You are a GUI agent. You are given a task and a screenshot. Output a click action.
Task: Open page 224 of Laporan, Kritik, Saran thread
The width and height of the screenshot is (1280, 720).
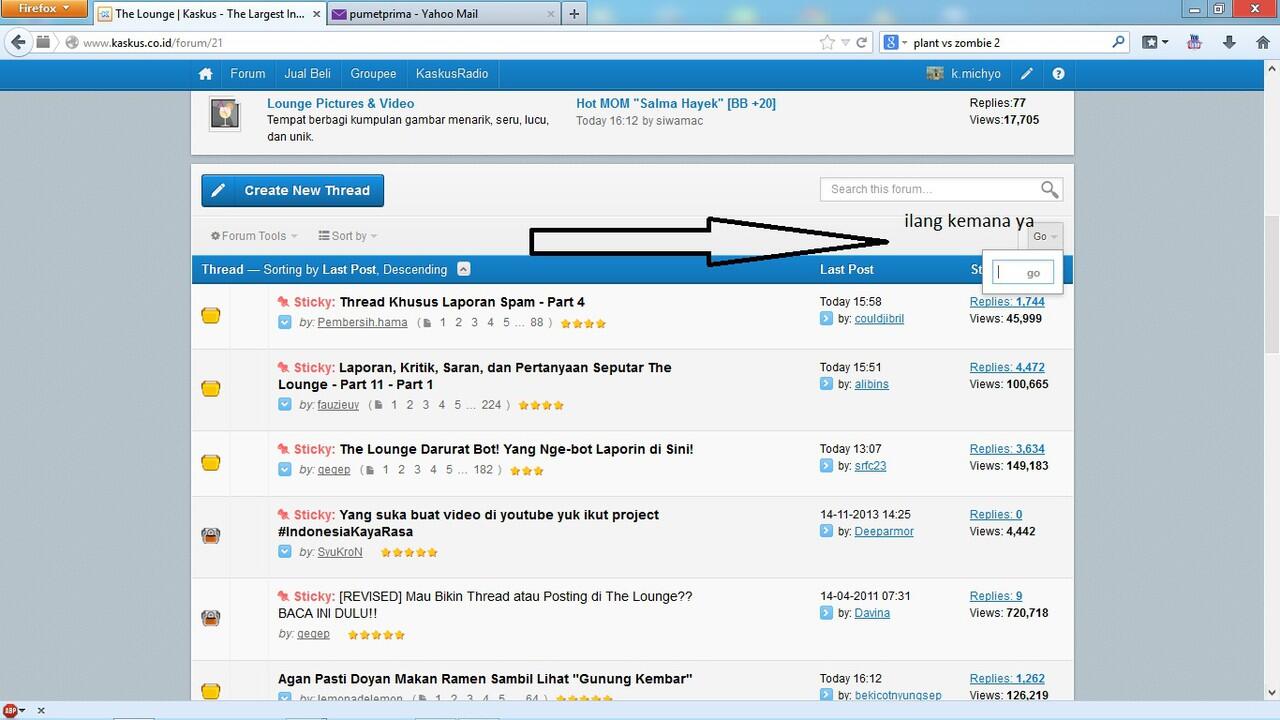click(x=491, y=405)
